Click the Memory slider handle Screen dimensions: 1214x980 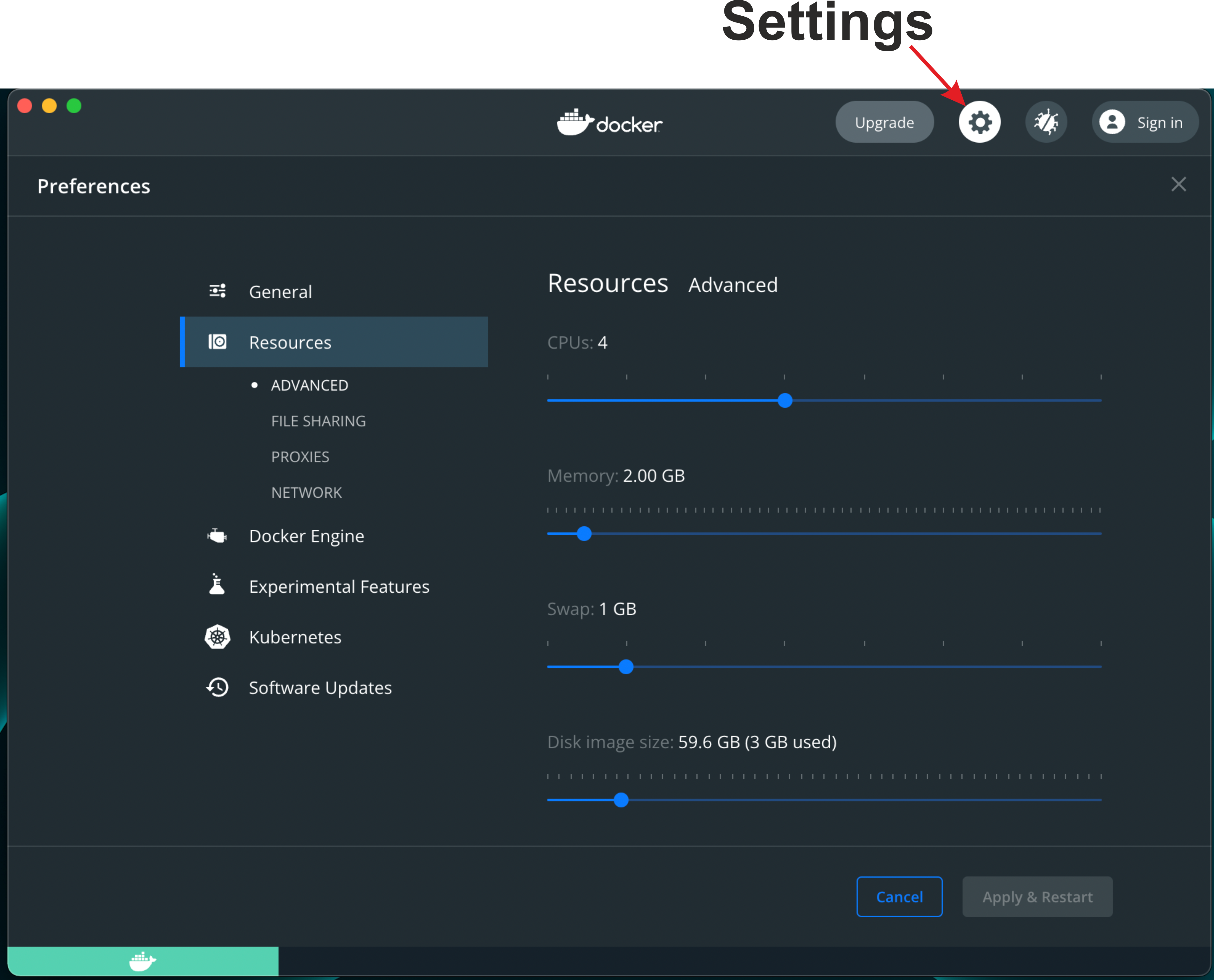(x=584, y=533)
